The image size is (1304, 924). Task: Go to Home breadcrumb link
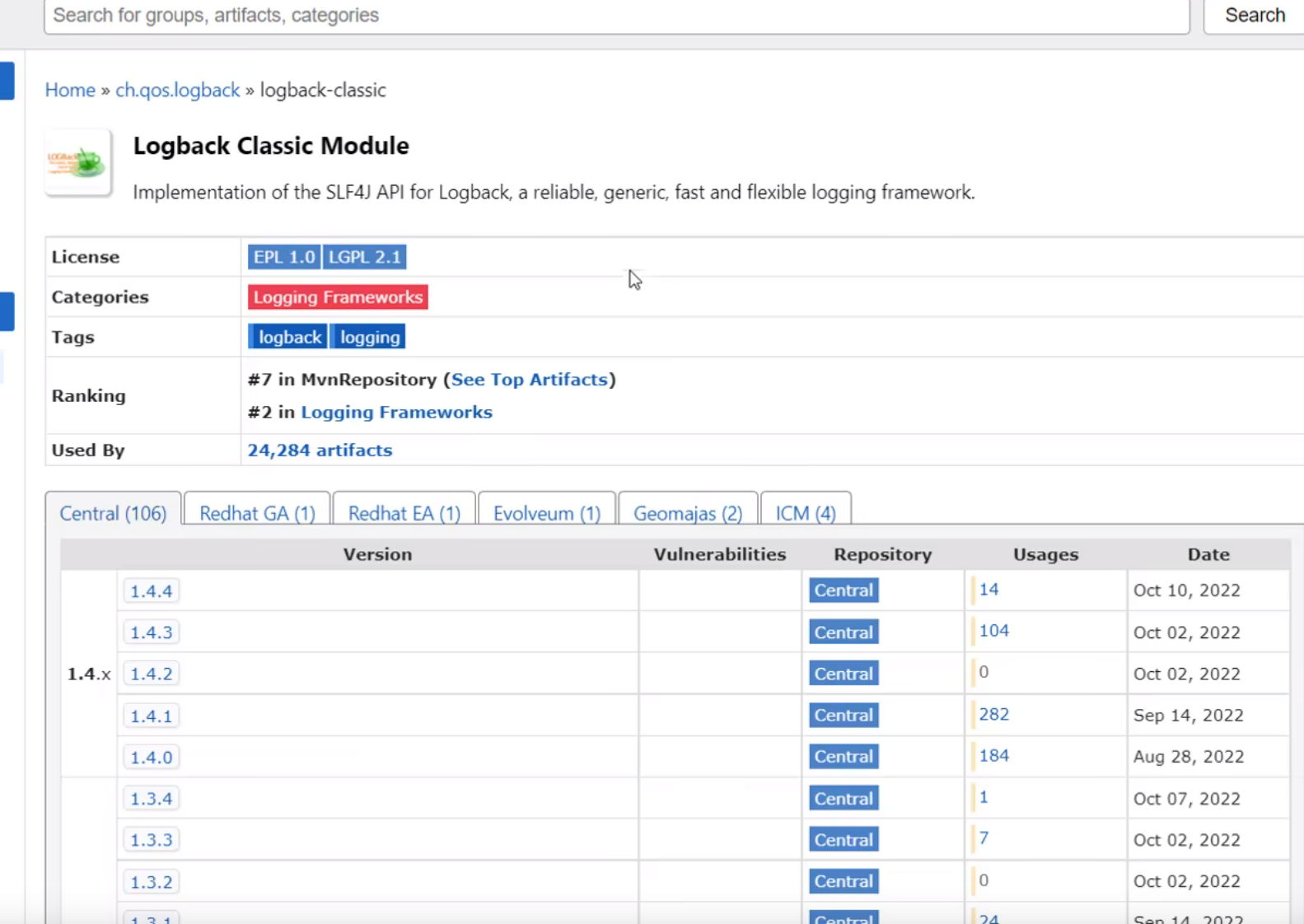click(x=70, y=90)
